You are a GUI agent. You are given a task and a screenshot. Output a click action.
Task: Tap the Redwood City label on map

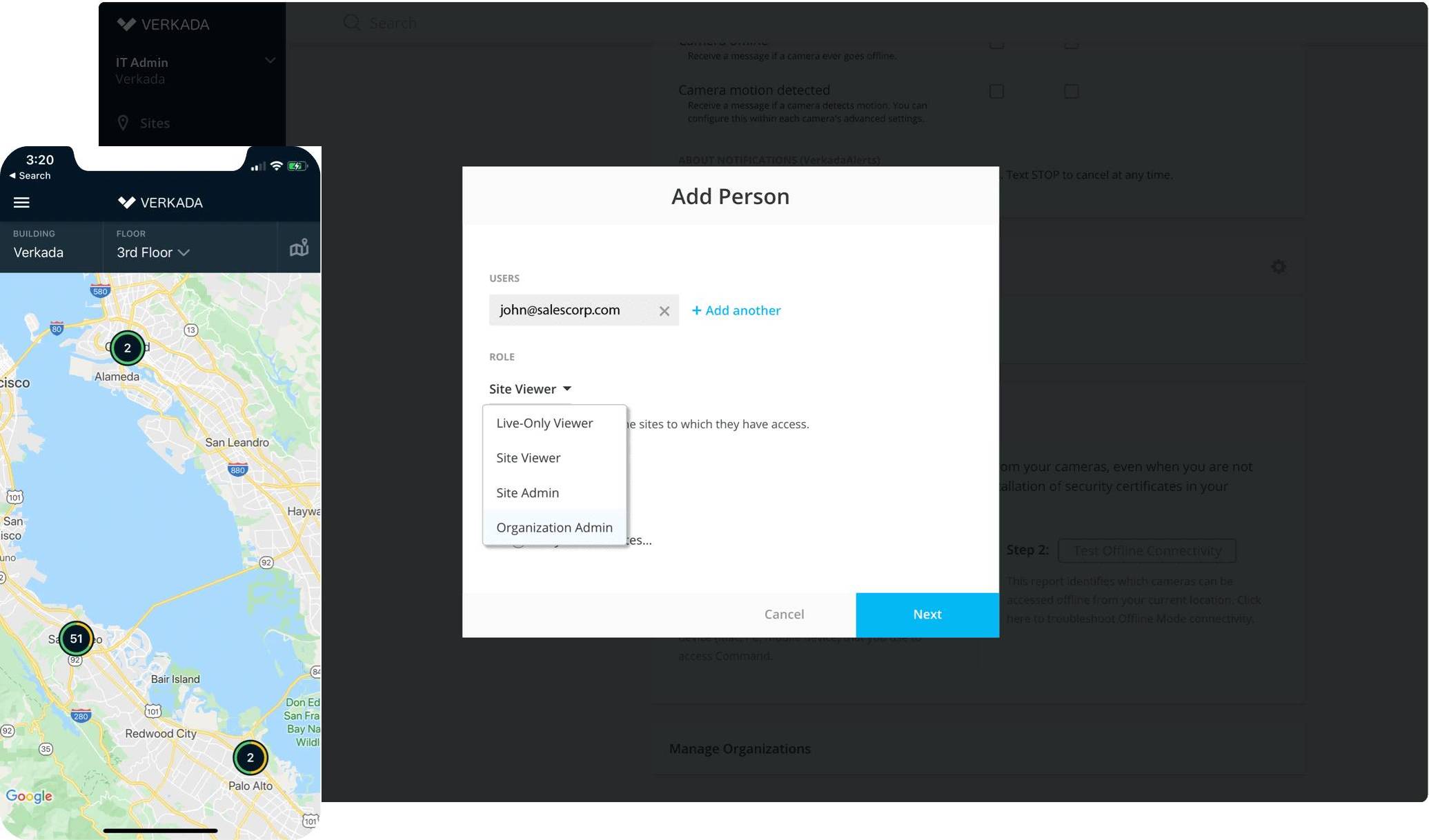pos(161,734)
